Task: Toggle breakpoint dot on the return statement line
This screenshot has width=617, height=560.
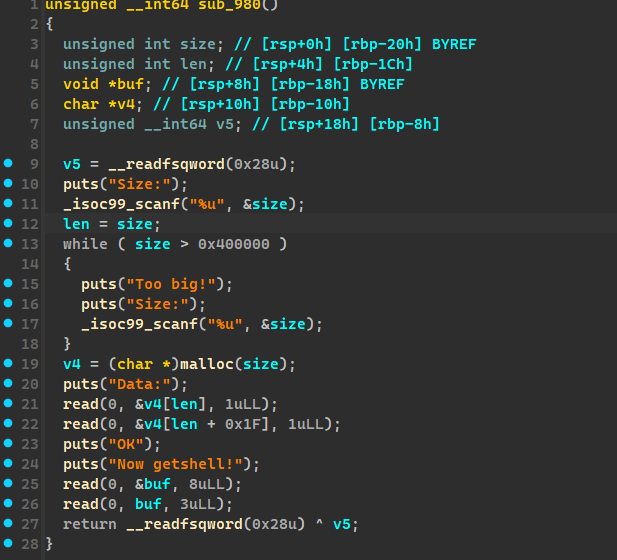Action: [9, 524]
